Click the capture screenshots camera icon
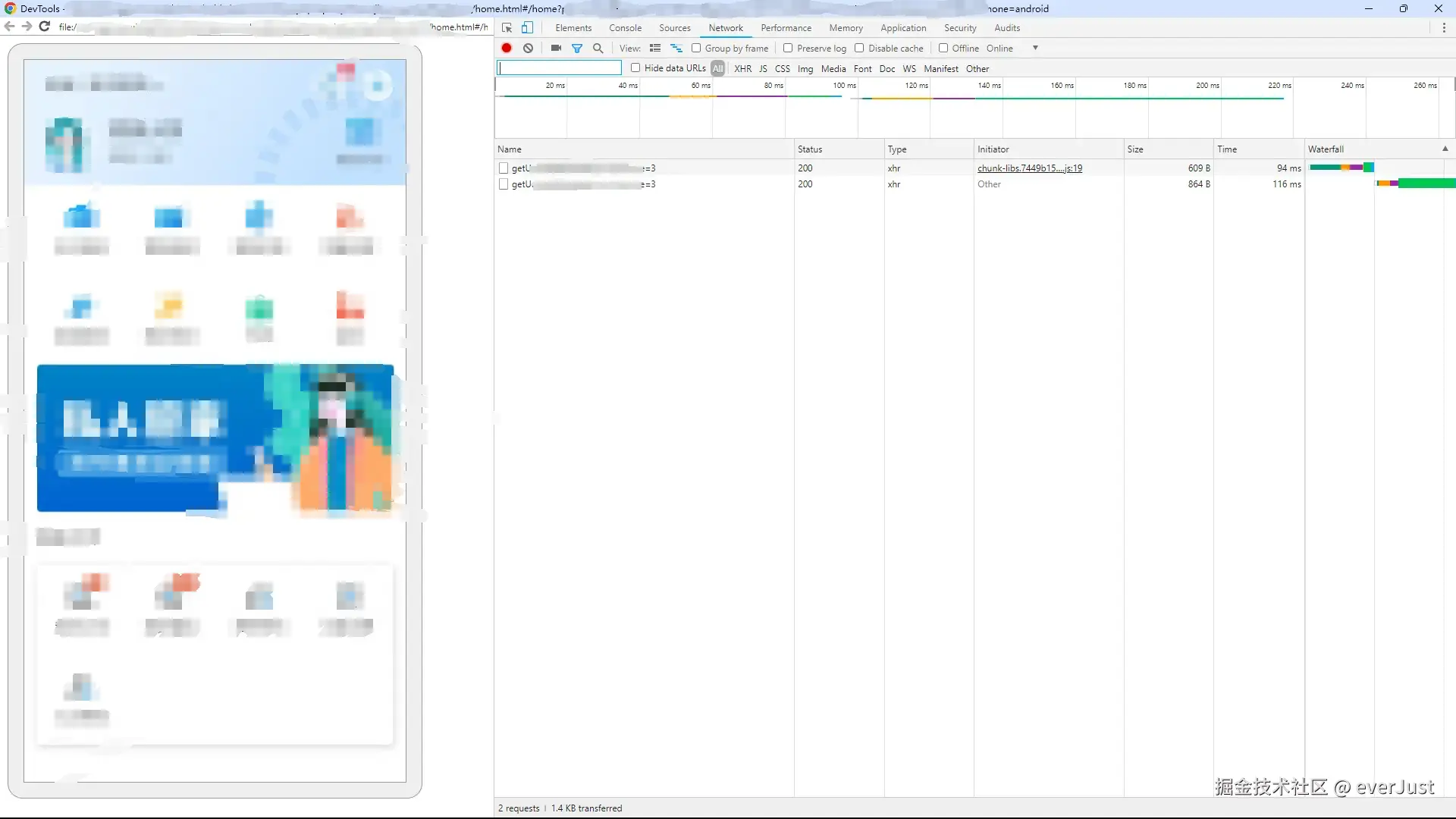Viewport: 1456px width, 819px height. [556, 48]
